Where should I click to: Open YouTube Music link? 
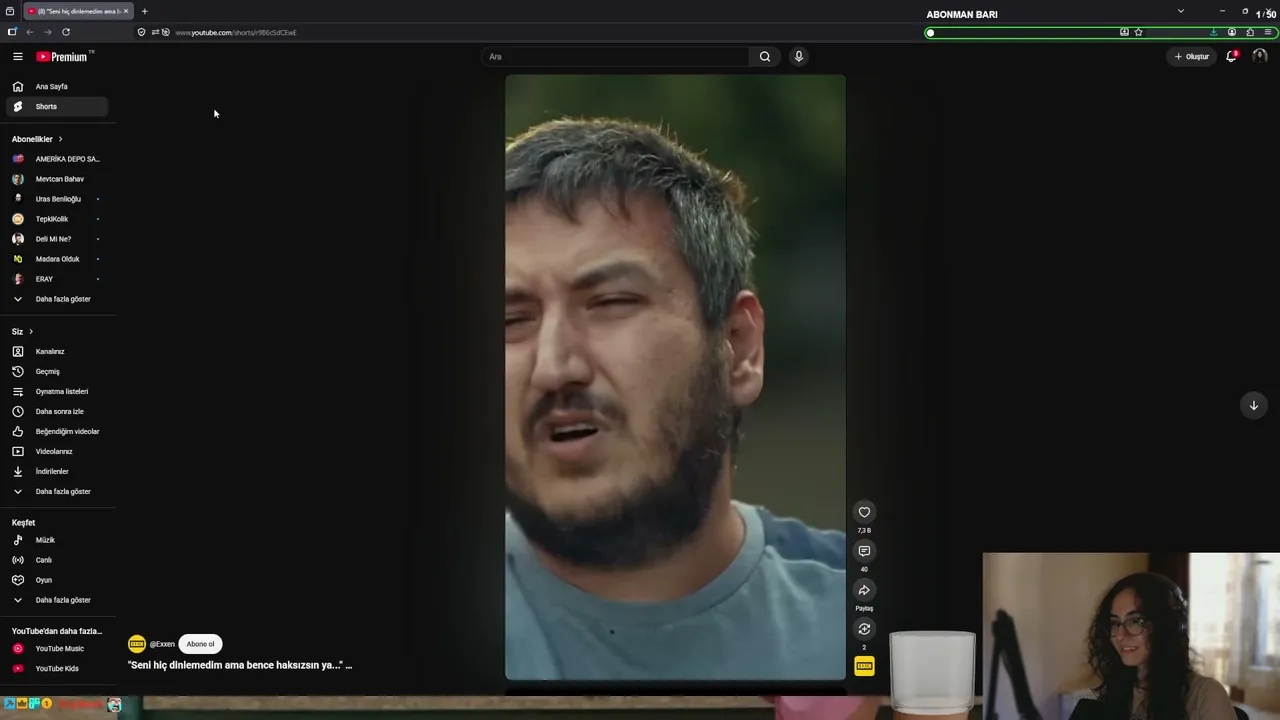click(56, 649)
